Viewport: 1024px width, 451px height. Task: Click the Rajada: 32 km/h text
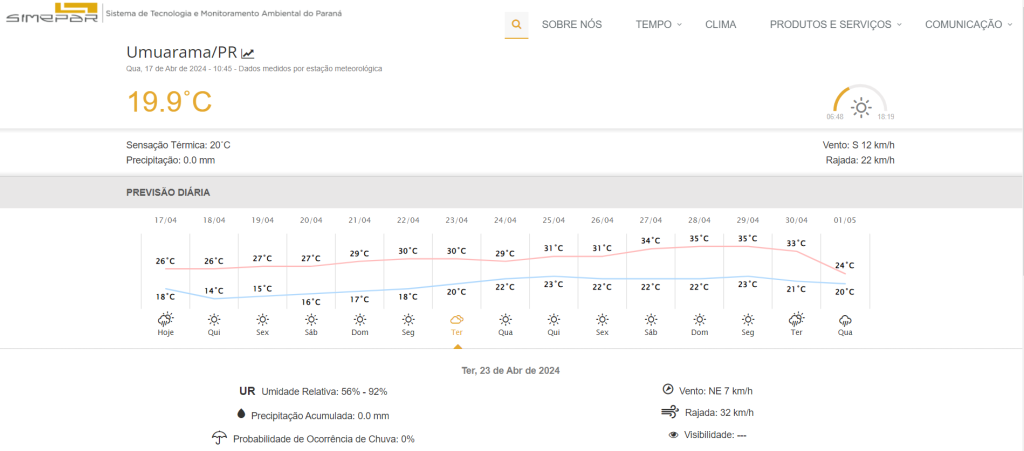(719, 412)
